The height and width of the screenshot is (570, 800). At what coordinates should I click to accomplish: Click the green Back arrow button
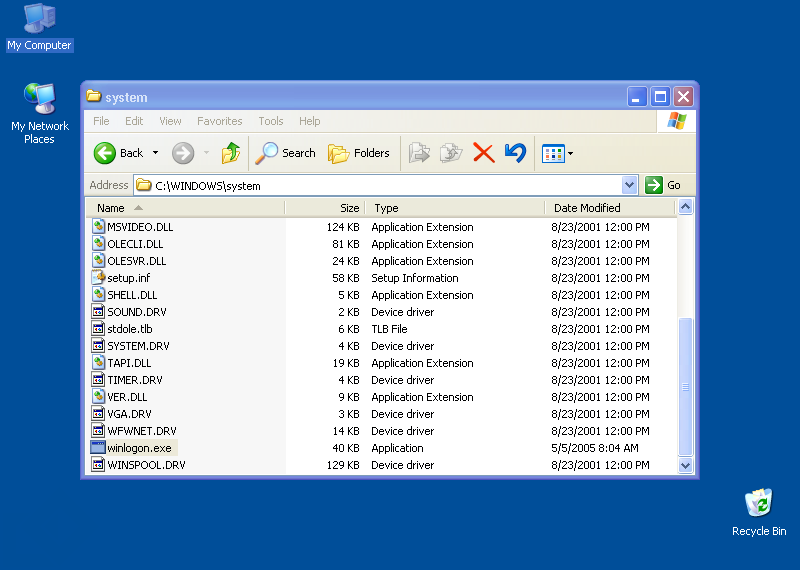coord(105,153)
